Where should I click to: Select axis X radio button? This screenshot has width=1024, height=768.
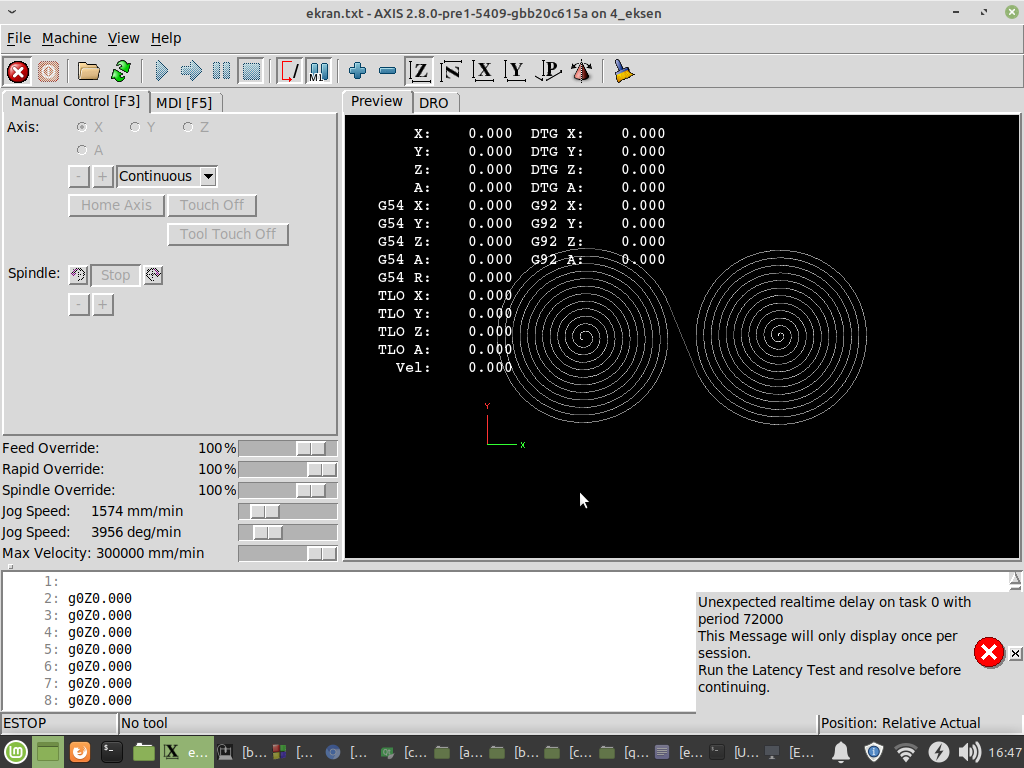point(82,127)
